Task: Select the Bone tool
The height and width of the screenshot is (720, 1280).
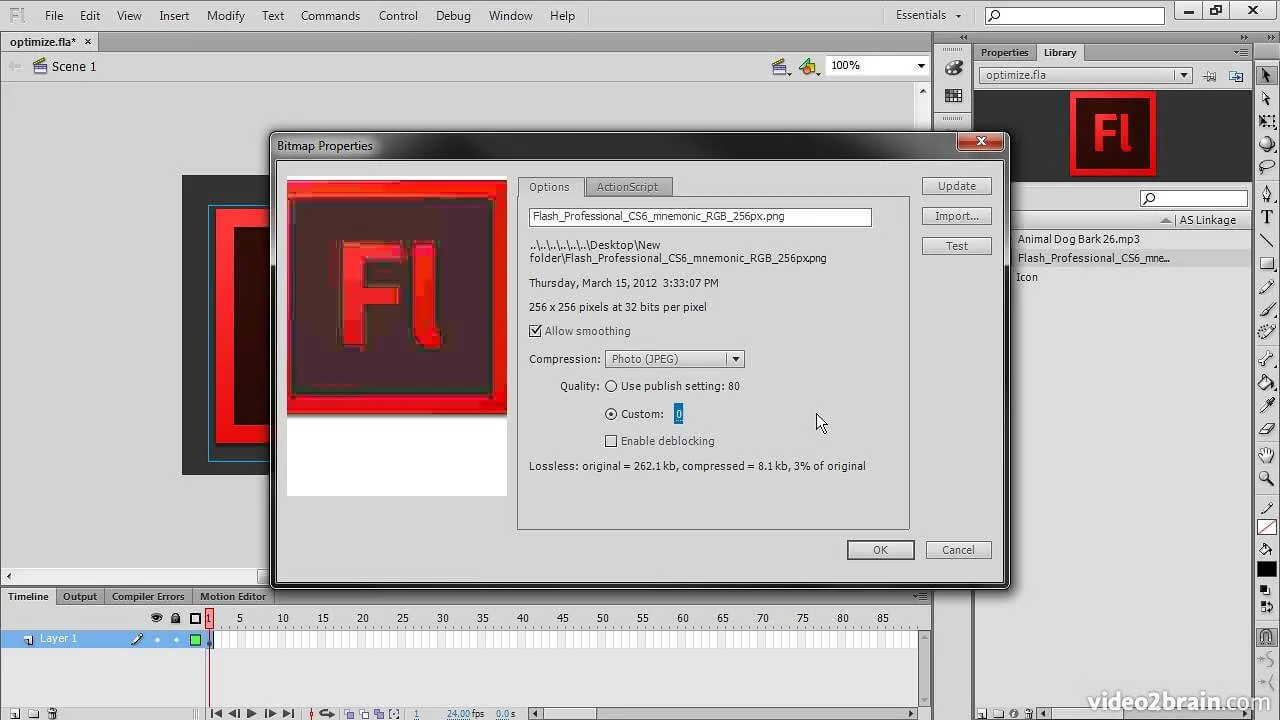Action: click(1266, 360)
